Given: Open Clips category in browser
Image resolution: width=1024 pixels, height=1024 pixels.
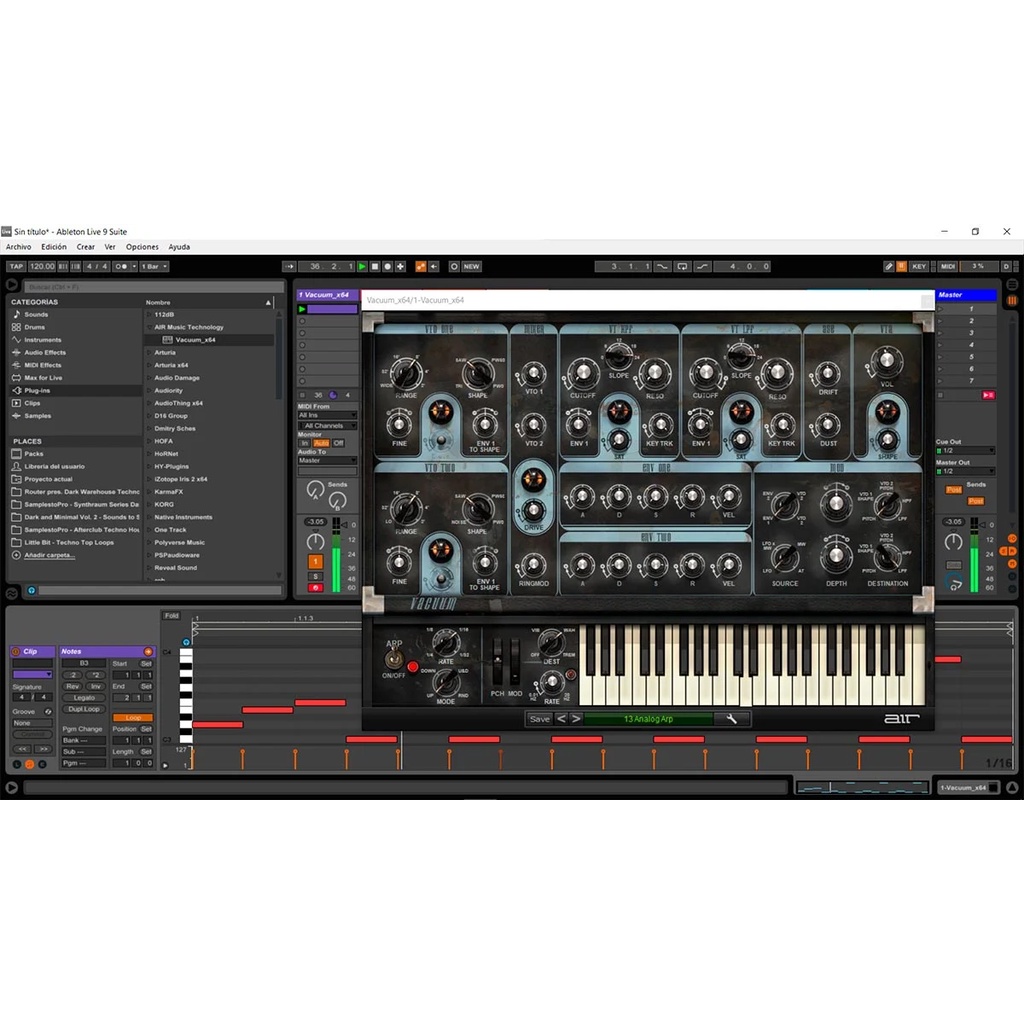Looking at the screenshot, I should point(32,404).
